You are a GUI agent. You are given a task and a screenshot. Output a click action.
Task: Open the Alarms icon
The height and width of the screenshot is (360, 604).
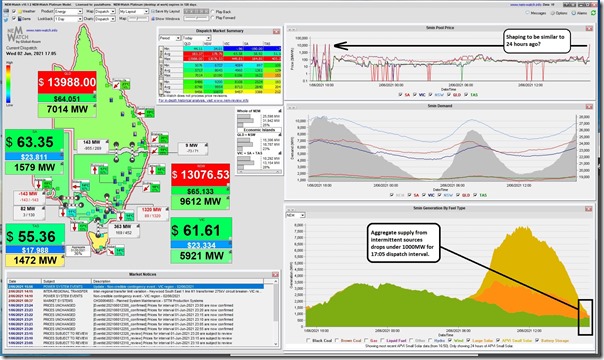tap(573, 13)
